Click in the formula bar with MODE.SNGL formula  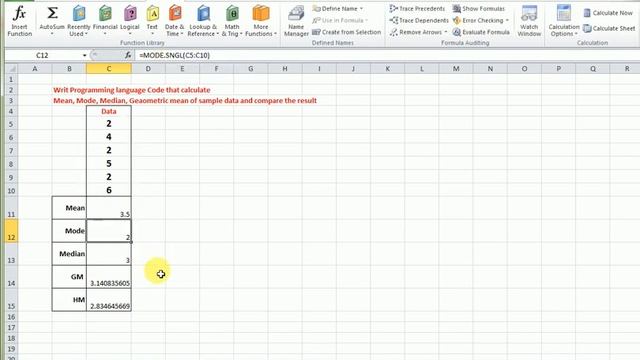coord(386,55)
